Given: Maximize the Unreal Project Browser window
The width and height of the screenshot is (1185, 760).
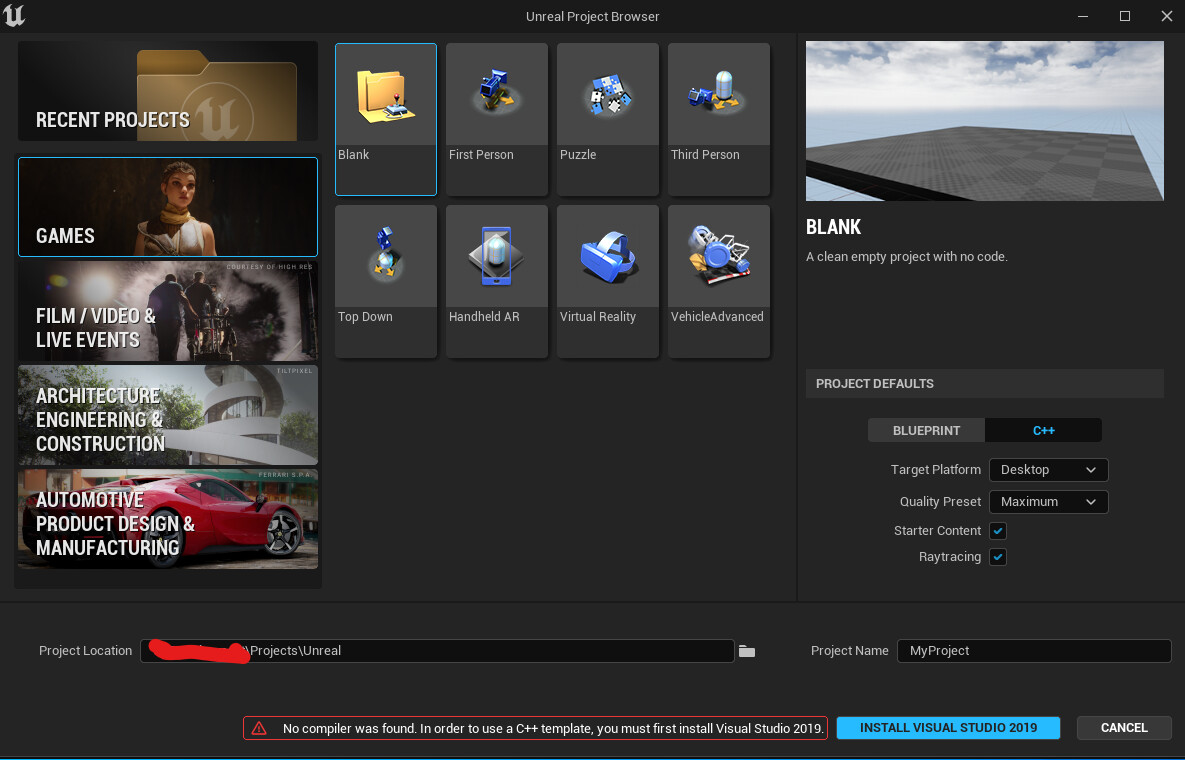Looking at the screenshot, I should tap(1125, 16).
